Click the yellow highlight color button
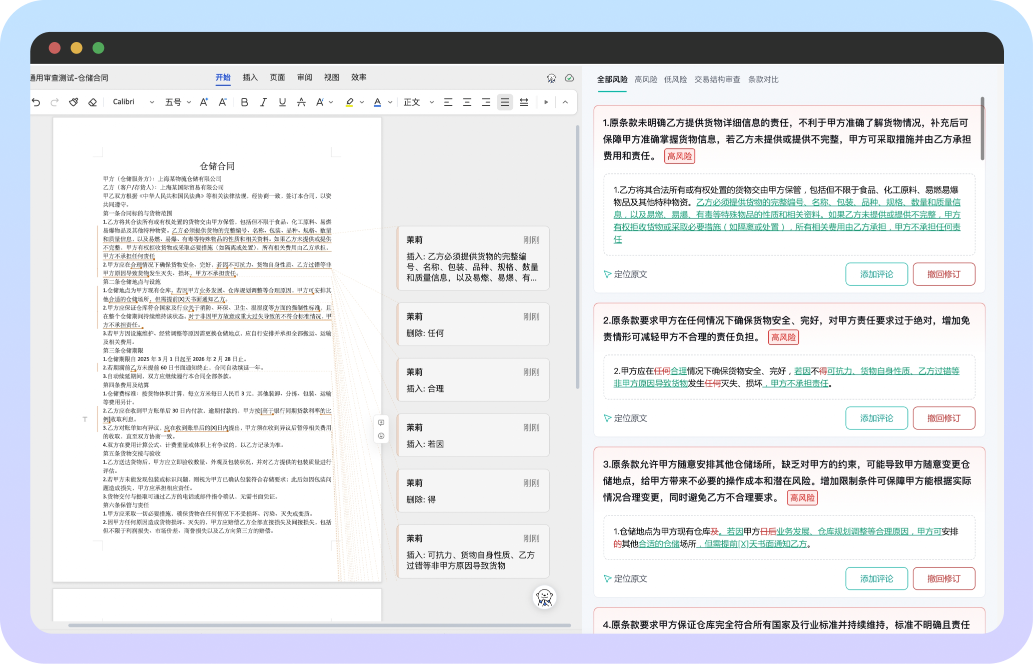Image resolution: width=1033 pixels, height=664 pixels. (349, 102)
